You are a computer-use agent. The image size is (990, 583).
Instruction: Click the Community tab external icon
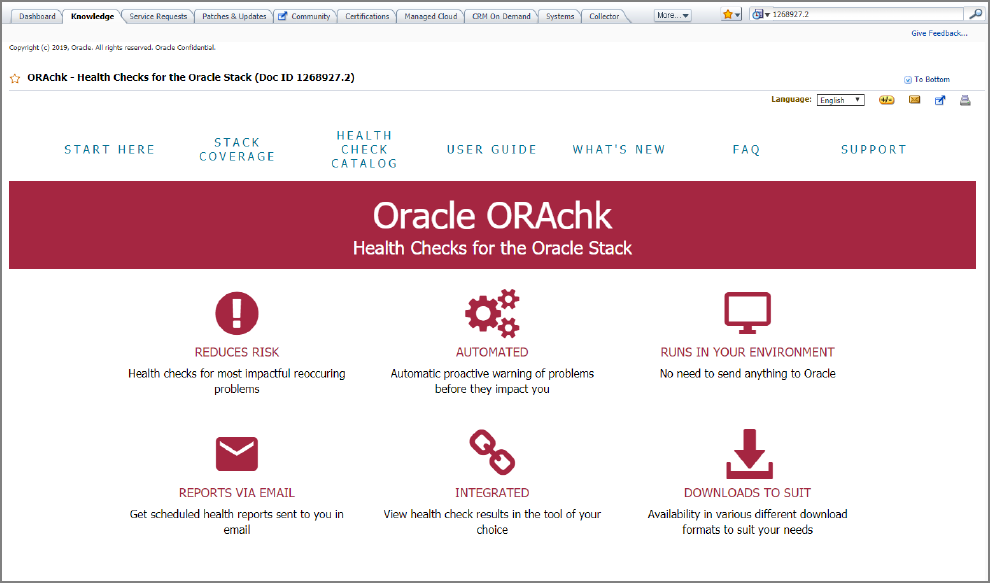(282, 16)
